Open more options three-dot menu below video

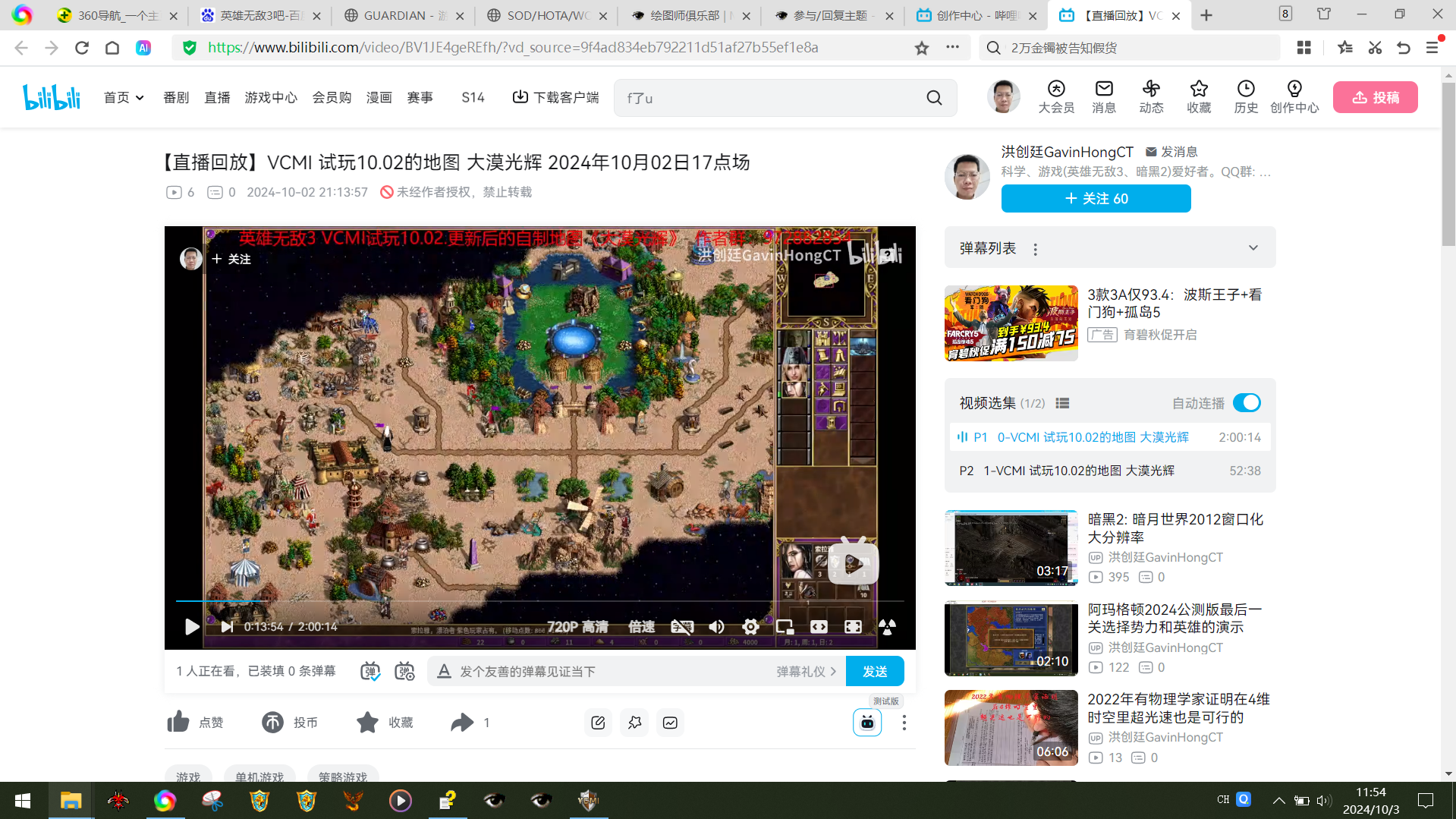[x=904, y=723]
